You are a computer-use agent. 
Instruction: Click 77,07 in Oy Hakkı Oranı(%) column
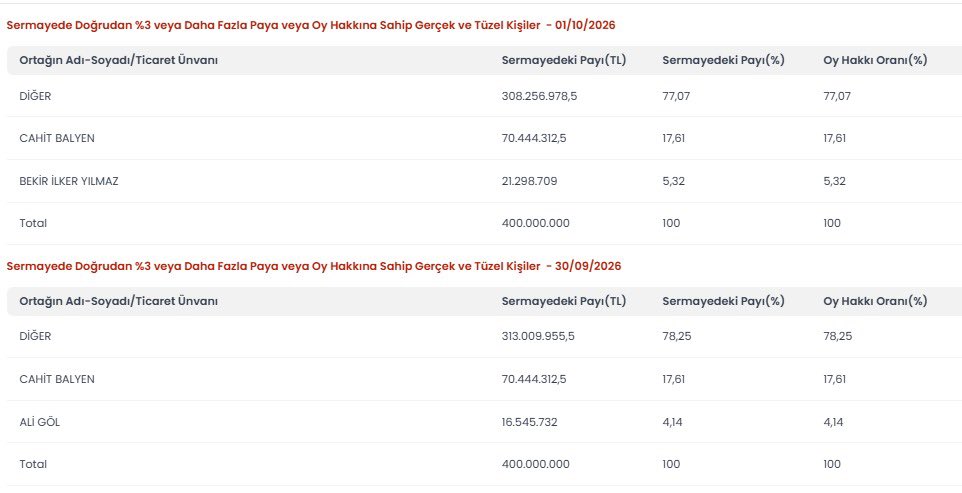click(x=837, y=96)
